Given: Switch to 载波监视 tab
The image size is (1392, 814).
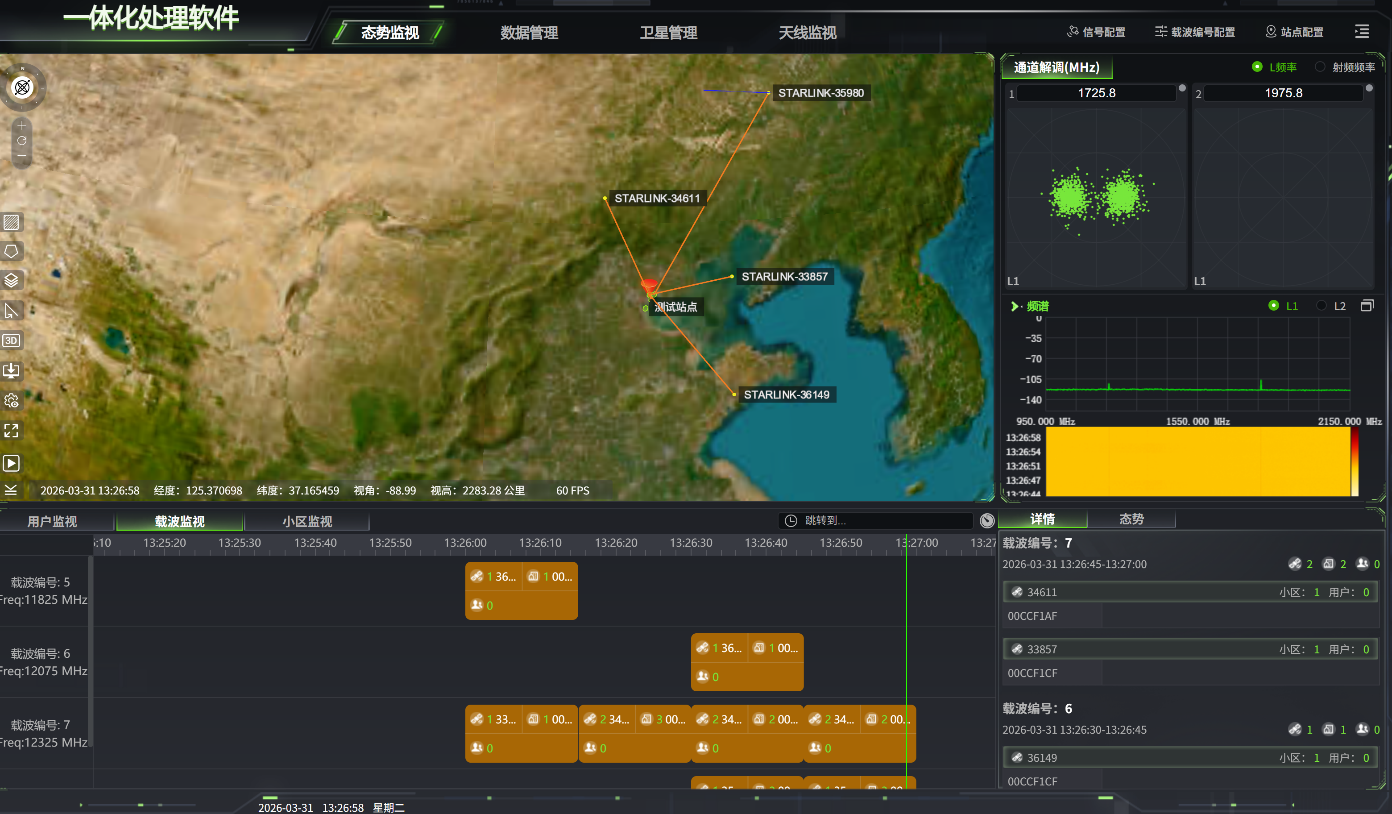Looking at the screenshot, I should point(180,522).
